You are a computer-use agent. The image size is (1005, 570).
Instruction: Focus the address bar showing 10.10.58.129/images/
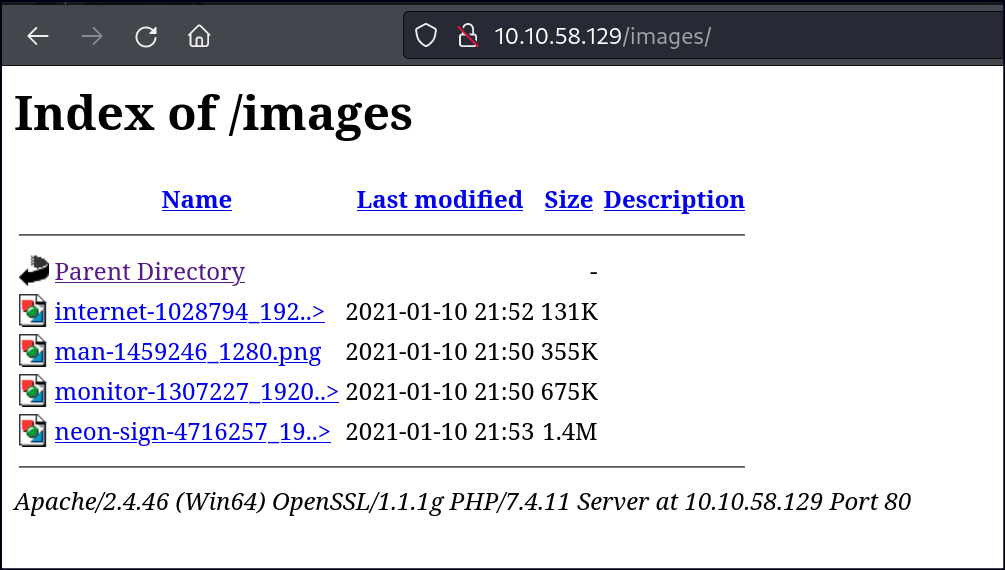point(700,37)
